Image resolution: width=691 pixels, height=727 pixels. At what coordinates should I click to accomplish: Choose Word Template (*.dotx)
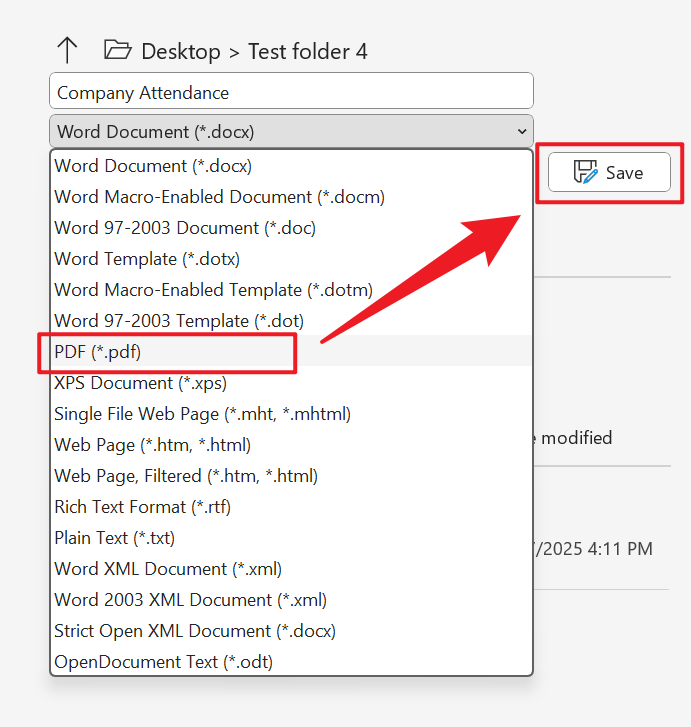(x=291, y=259)
